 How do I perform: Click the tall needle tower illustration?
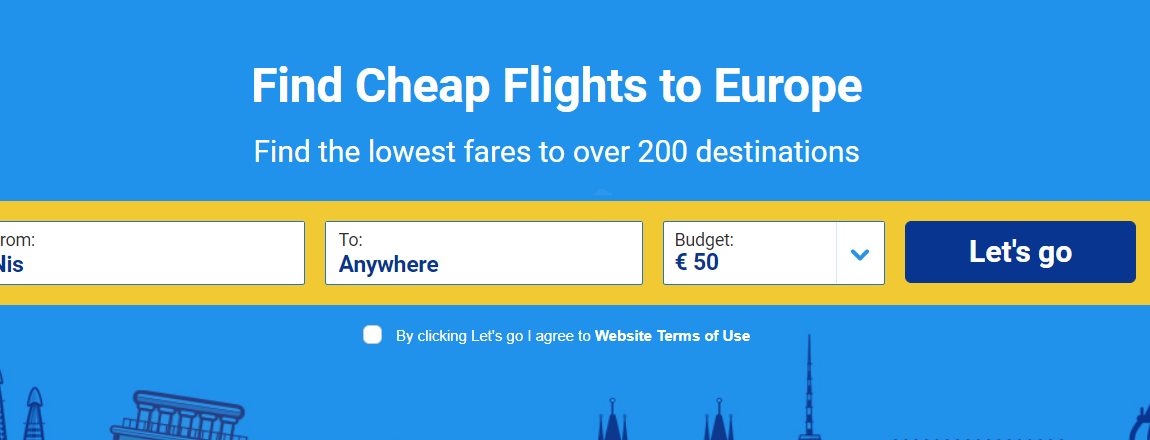tap(809, 387)
